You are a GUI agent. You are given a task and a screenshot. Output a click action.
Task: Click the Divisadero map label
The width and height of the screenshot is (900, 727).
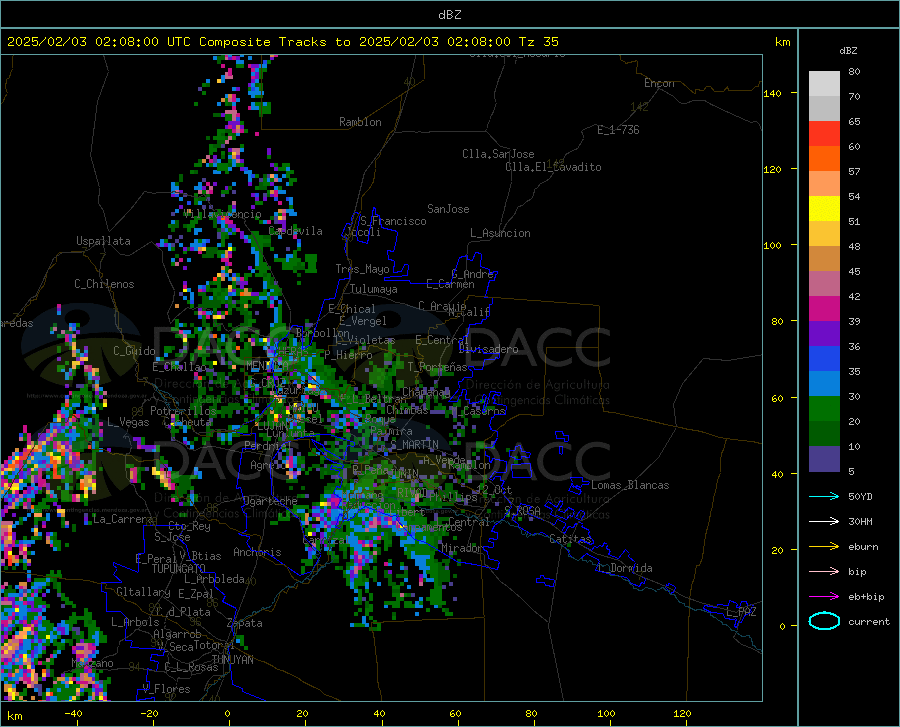click(x=488, y=349)
